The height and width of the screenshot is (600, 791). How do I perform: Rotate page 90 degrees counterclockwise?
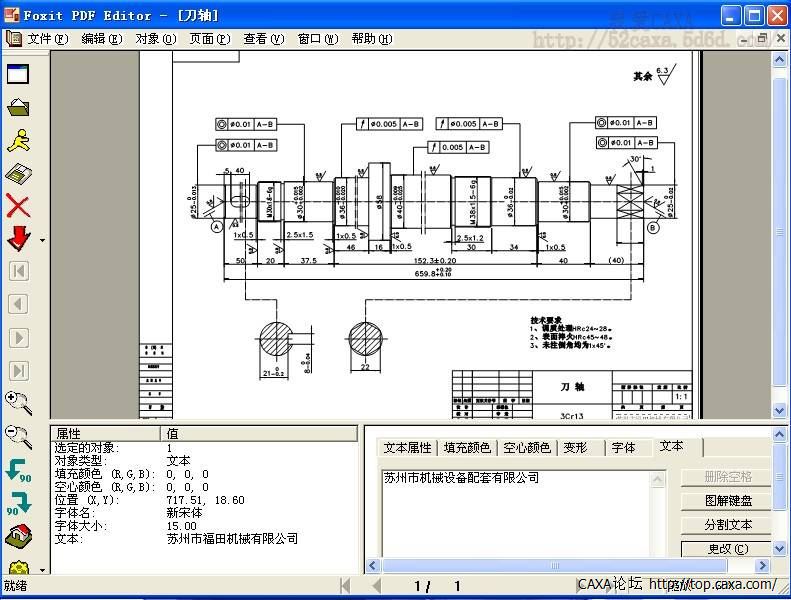(x=18, y=470)
